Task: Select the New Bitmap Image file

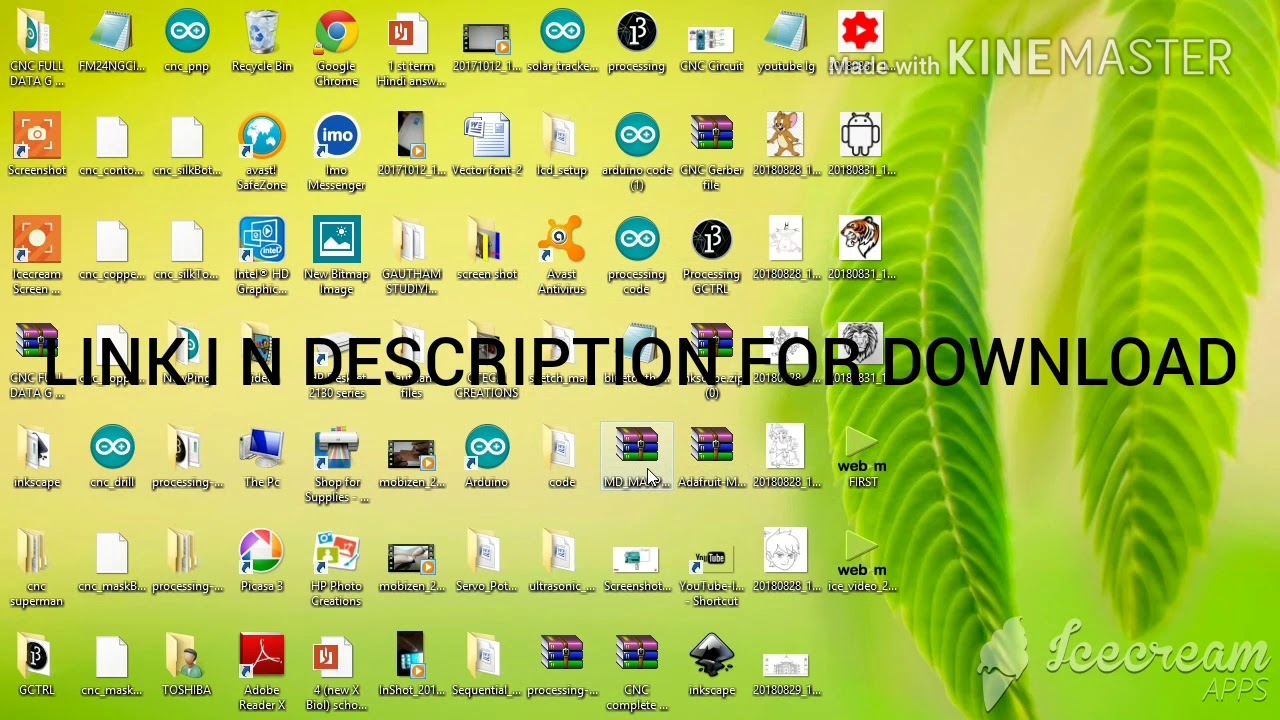Action: tap(337, 257)
